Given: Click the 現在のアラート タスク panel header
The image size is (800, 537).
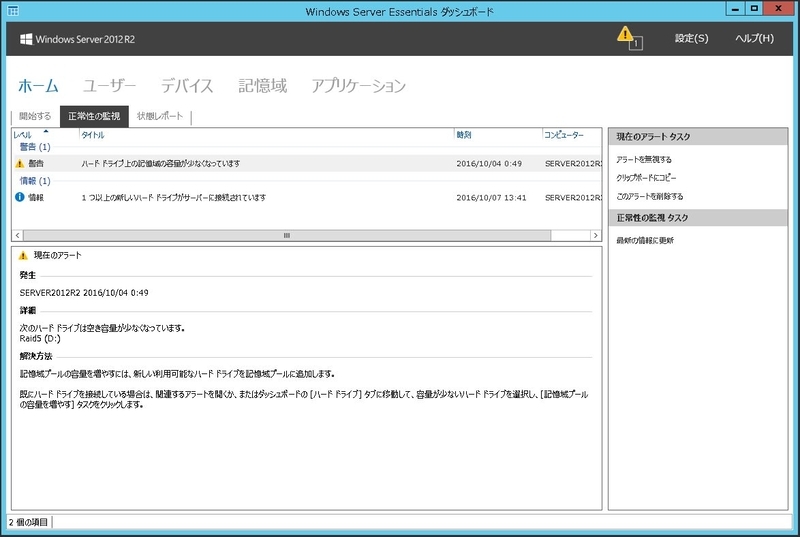Looking at the screenshot, I should (x=698, y=137).
